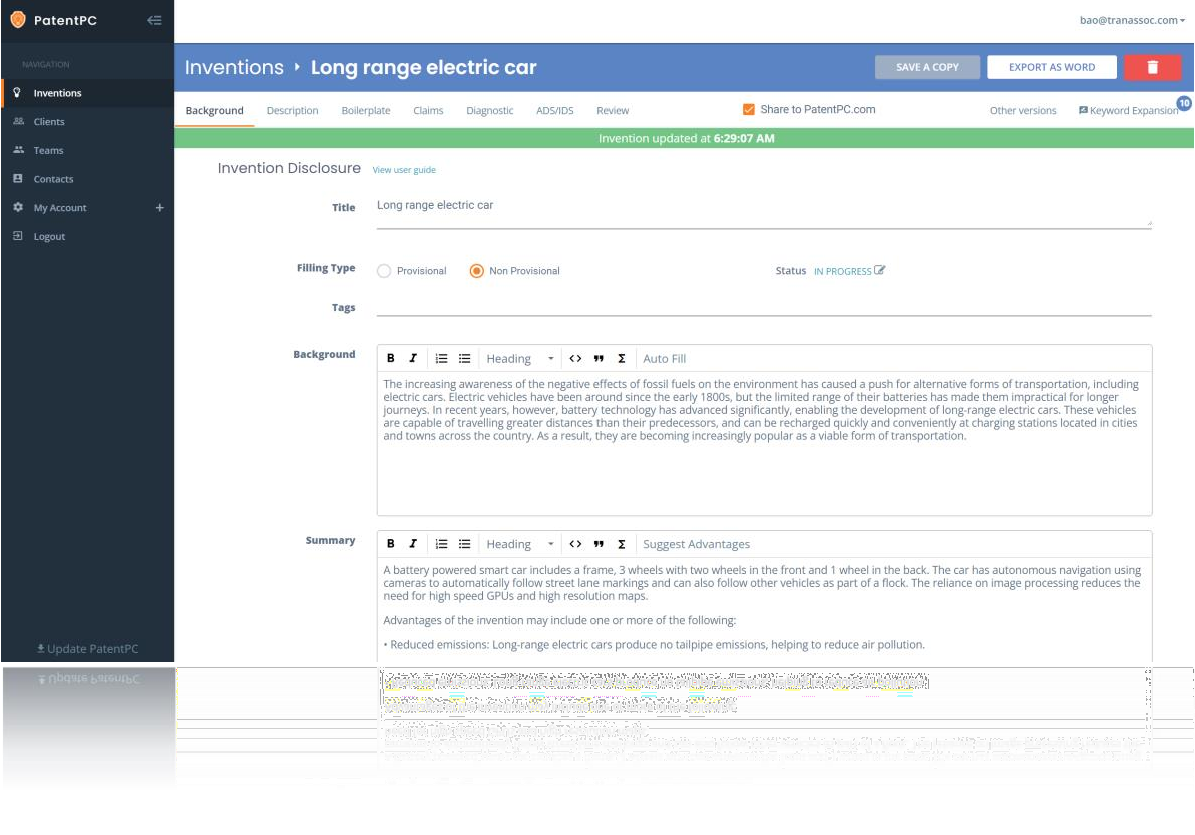Delete the invention using the trash icon
This screenshot has width=1195, height=835.
(x=1152, y=67)
